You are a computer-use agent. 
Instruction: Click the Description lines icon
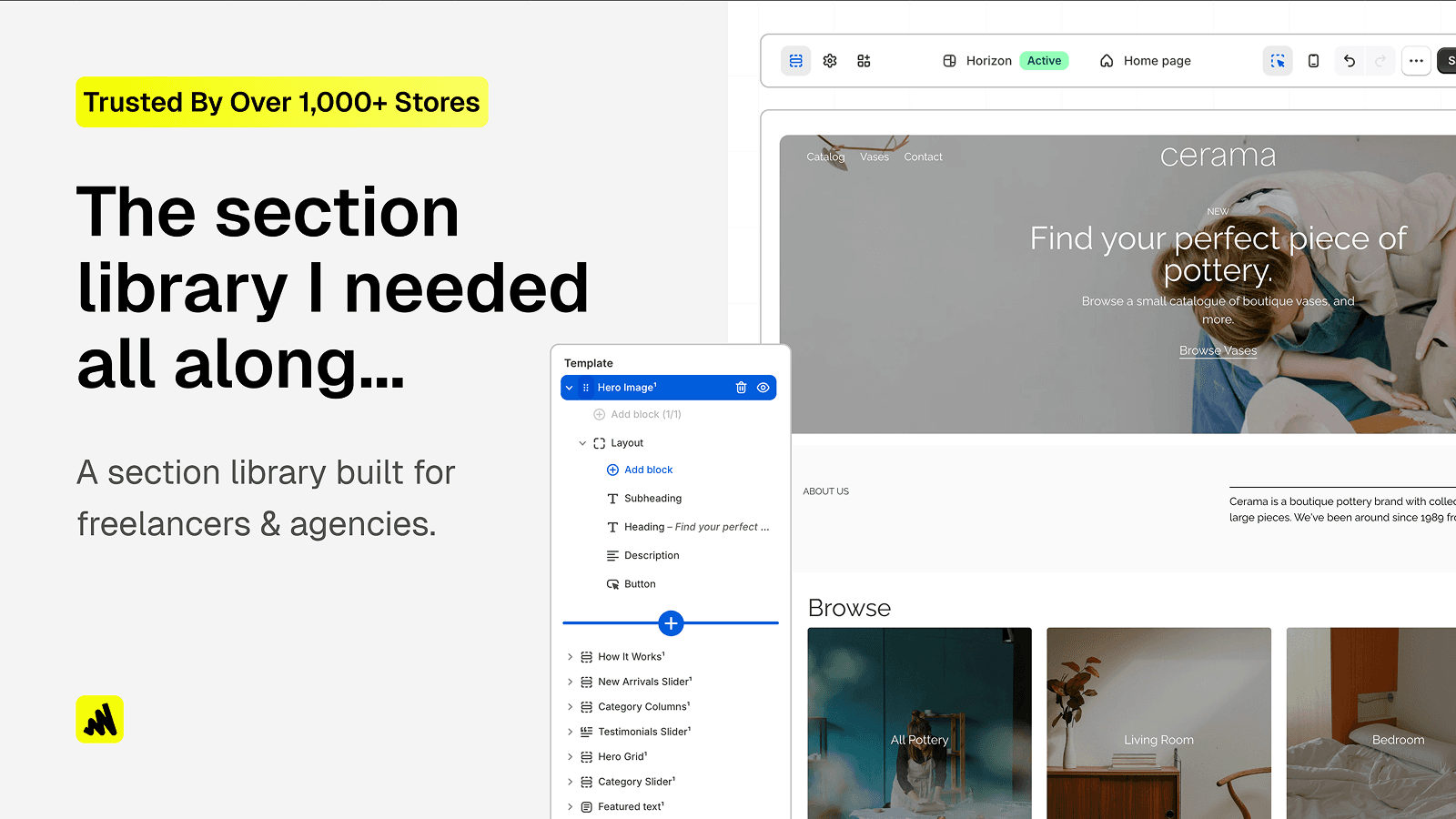point(612,556)
